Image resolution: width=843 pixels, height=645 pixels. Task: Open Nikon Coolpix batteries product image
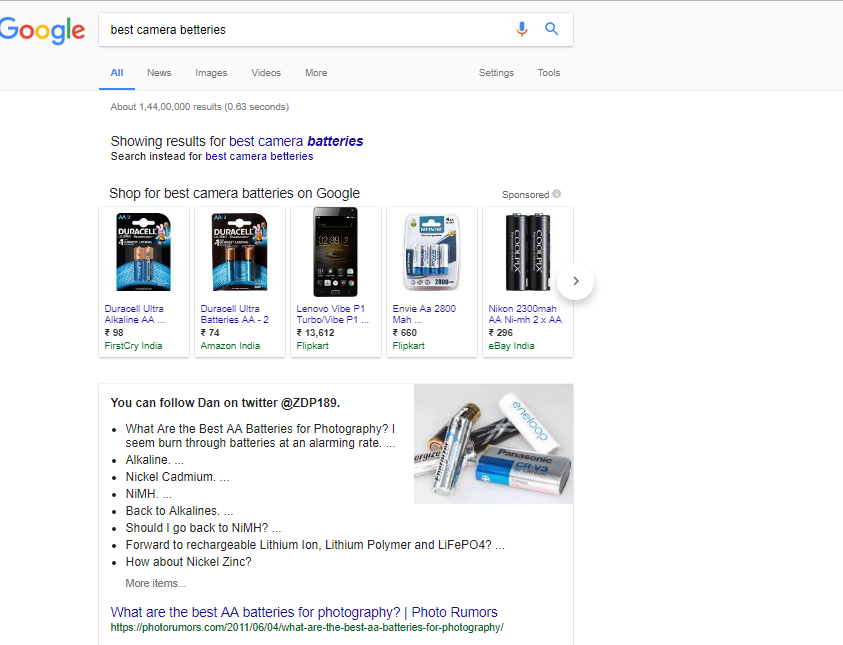[x=528, y=252]
